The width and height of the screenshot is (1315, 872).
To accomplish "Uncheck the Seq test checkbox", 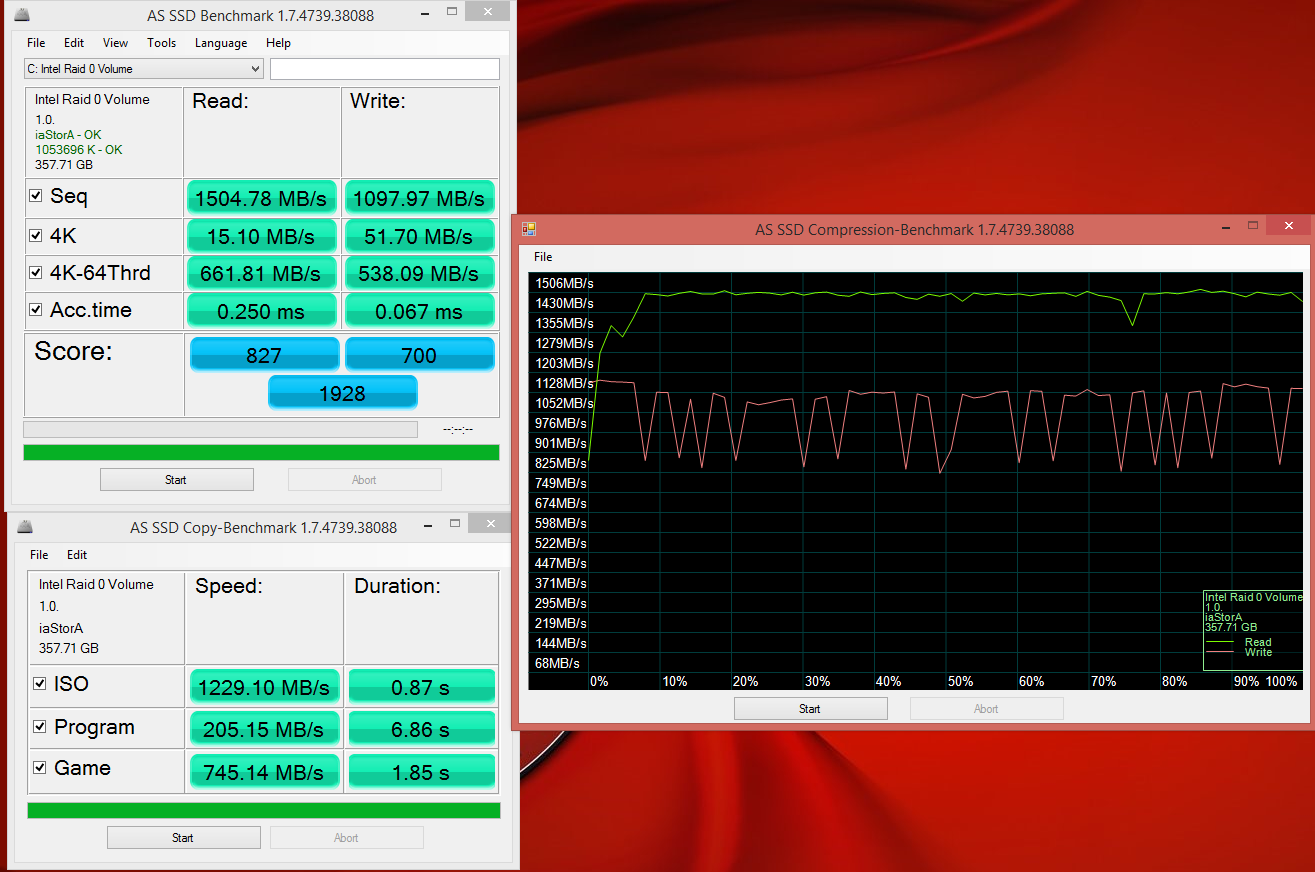I will [x=37, y=197].
